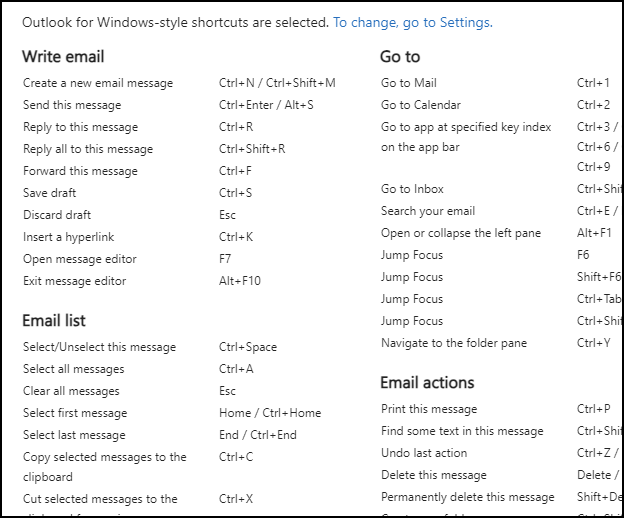
Task: Select the 'Ctrl+1' shortcut value
Action: [x=593, y=83]
